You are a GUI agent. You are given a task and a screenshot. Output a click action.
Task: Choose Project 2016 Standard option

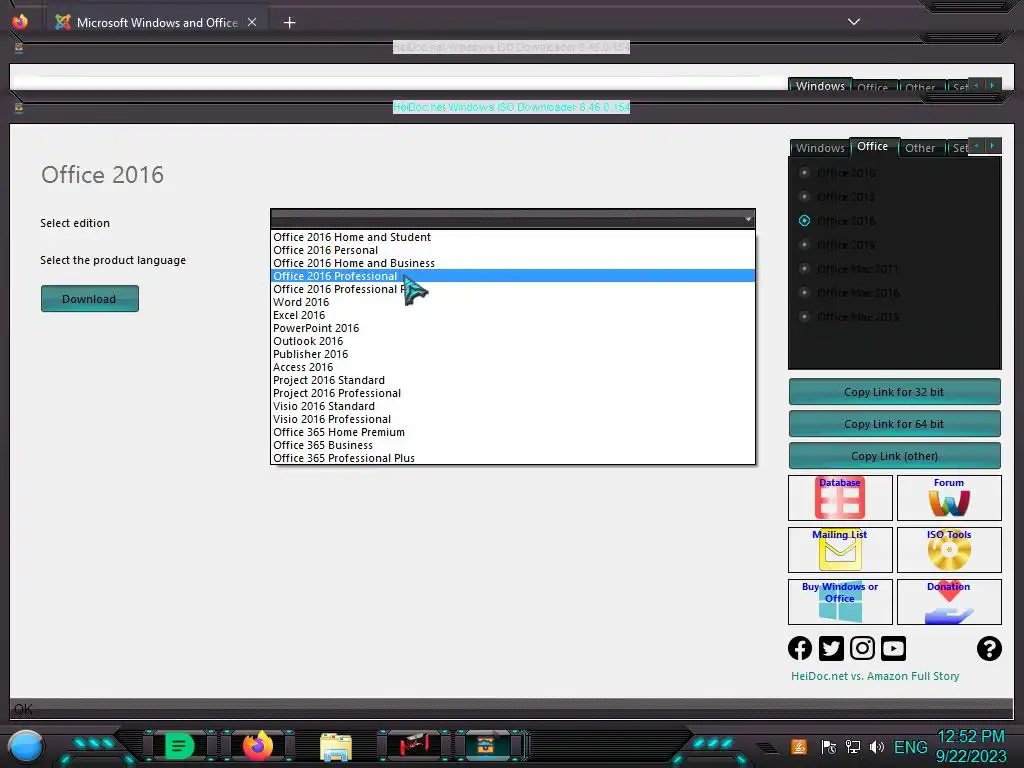coord(513,380)
